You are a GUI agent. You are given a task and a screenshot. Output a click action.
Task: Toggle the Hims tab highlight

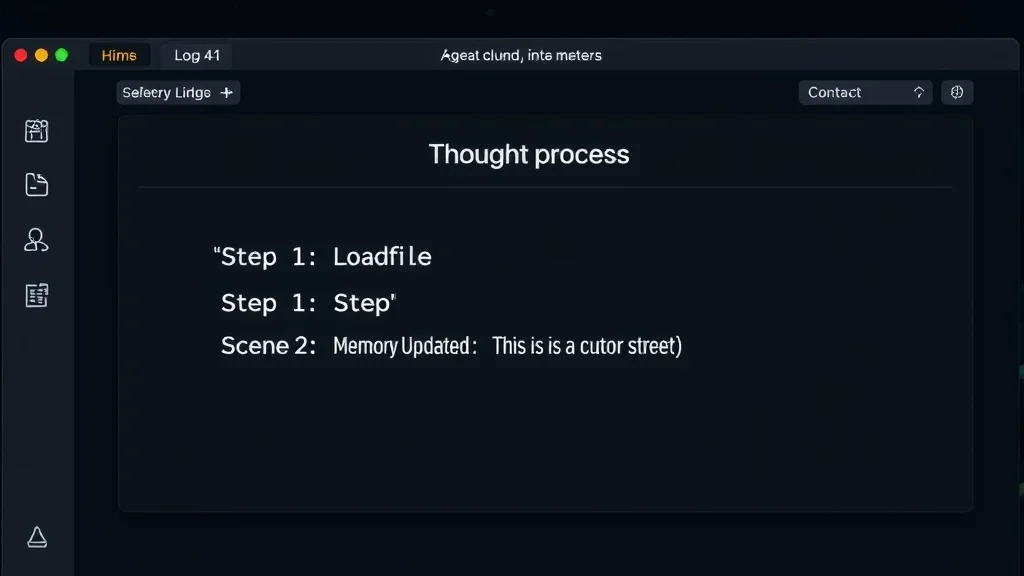pyautogui.click(x=119, y=55)
